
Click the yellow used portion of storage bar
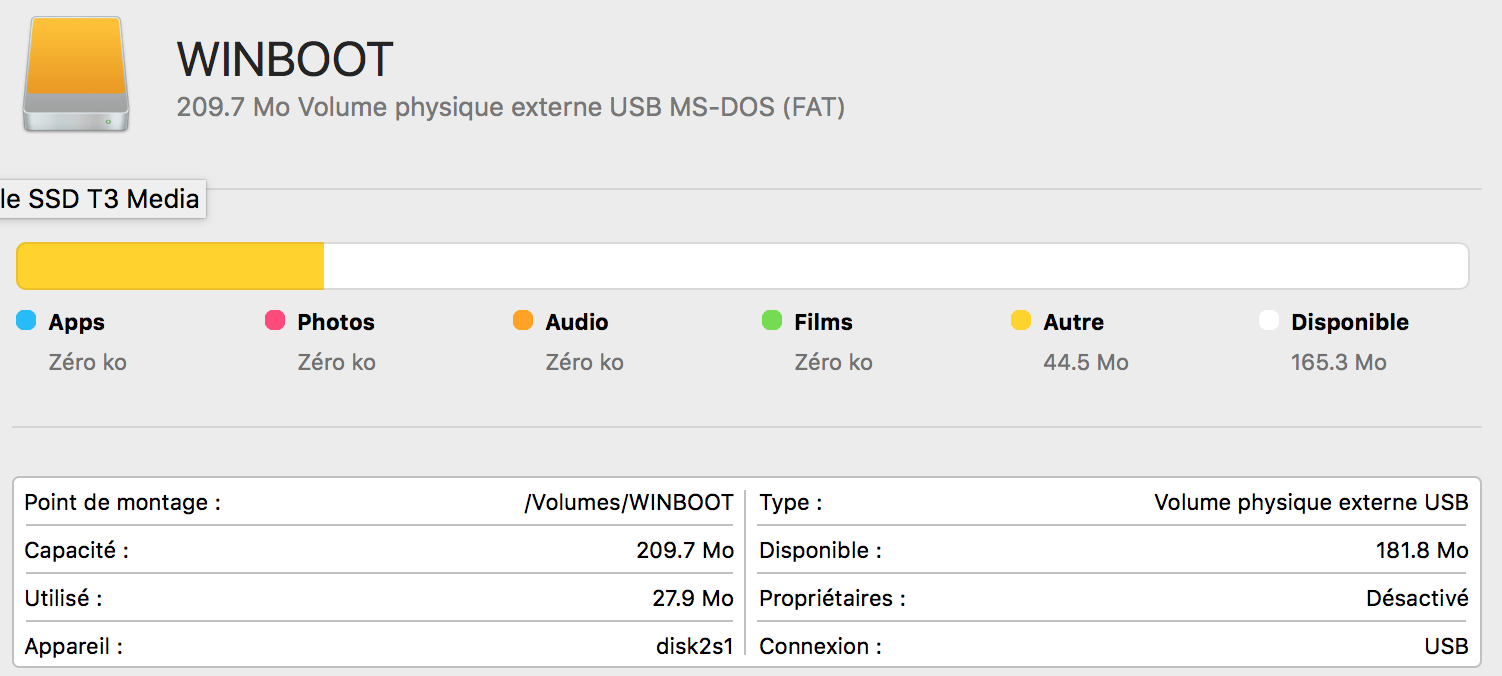click(170, 266)
